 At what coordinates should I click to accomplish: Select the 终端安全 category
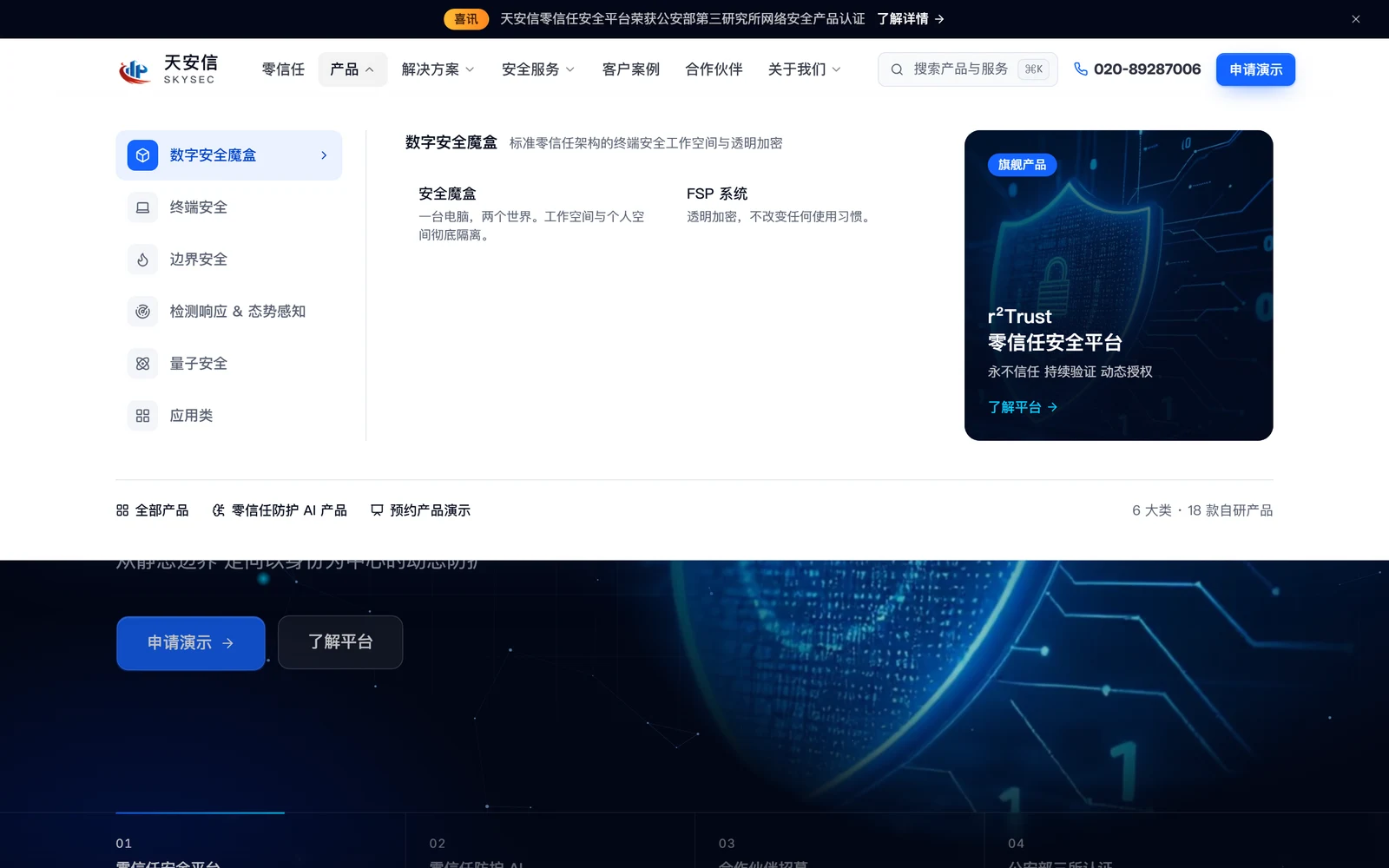pyautogui.click(x=229, y=207)
